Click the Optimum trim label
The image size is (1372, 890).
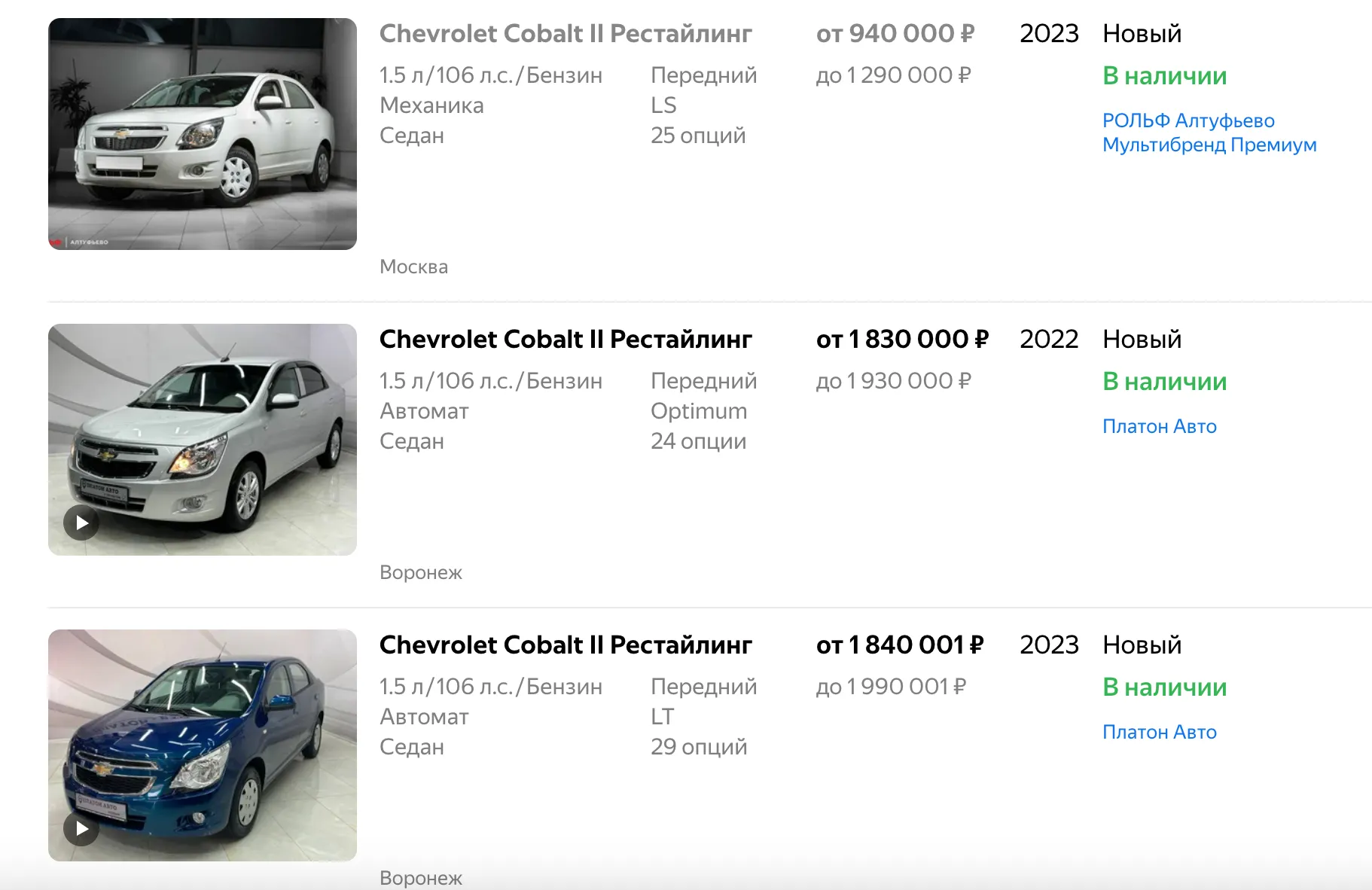[x=698, y=411]
